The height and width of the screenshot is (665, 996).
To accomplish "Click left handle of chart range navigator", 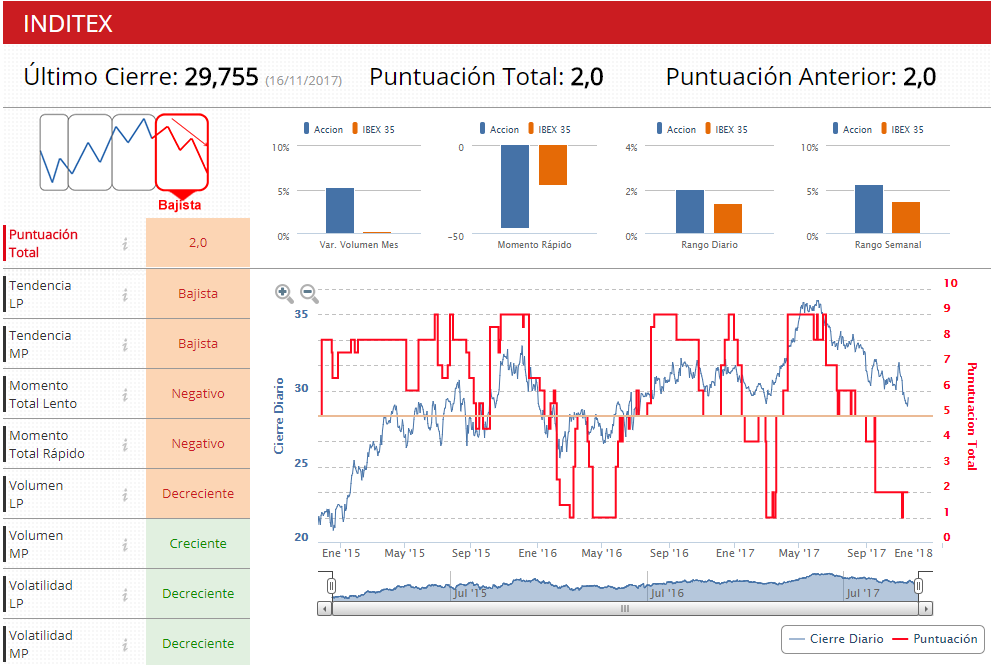I will (x=331, y=586).
